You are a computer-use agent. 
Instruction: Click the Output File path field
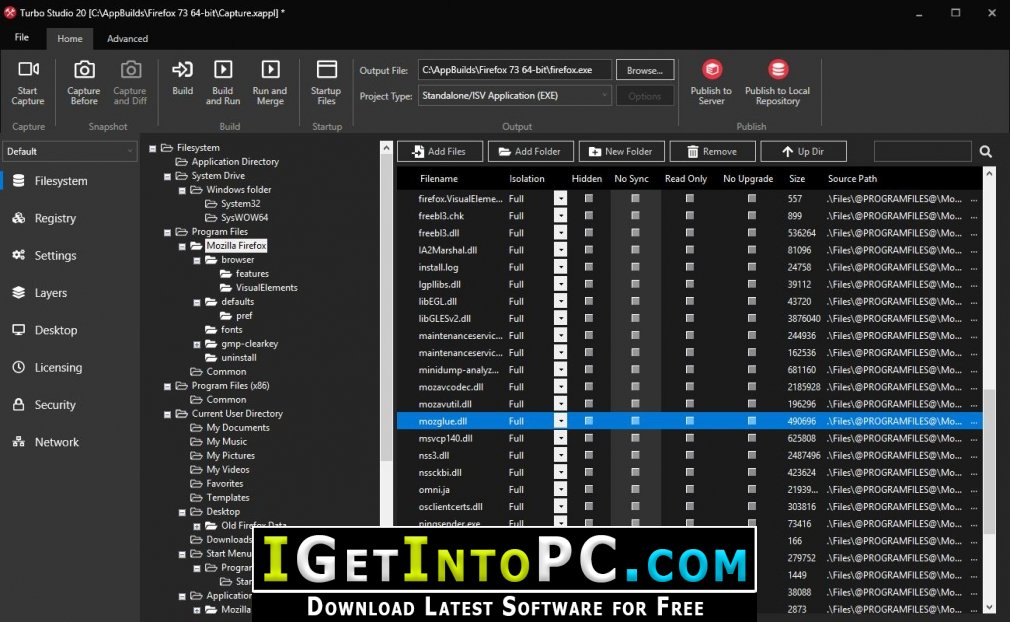(x=515, y=70)
